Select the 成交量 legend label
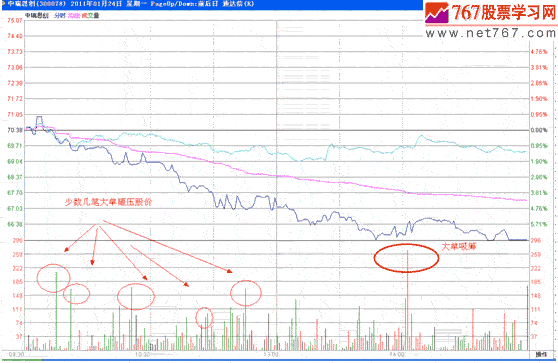 (90, 15)
